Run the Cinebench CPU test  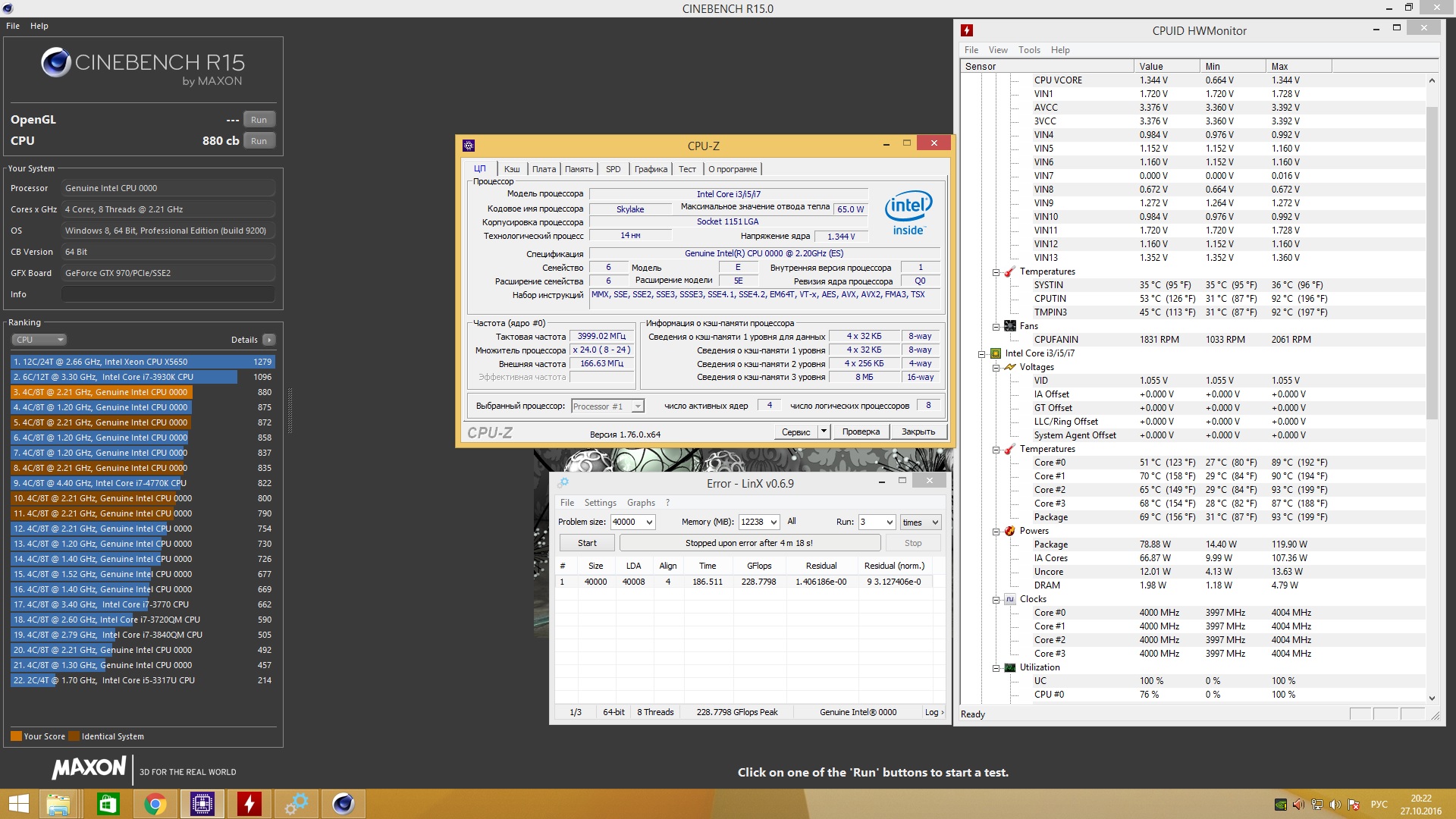point(259,141)
